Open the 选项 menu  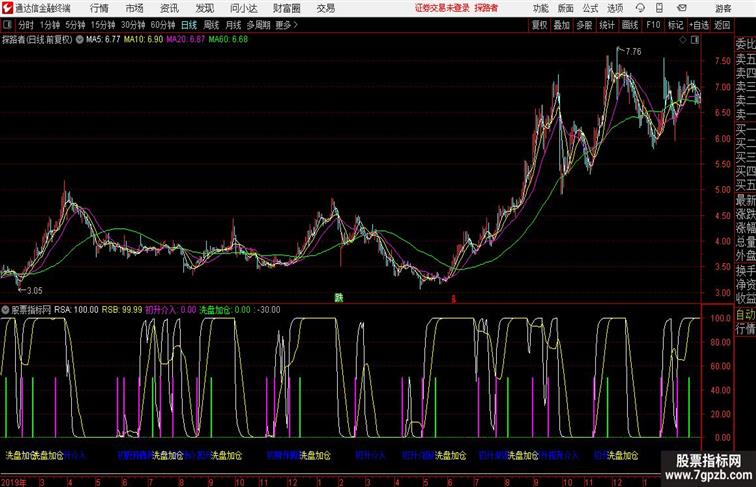pos(615,8)
